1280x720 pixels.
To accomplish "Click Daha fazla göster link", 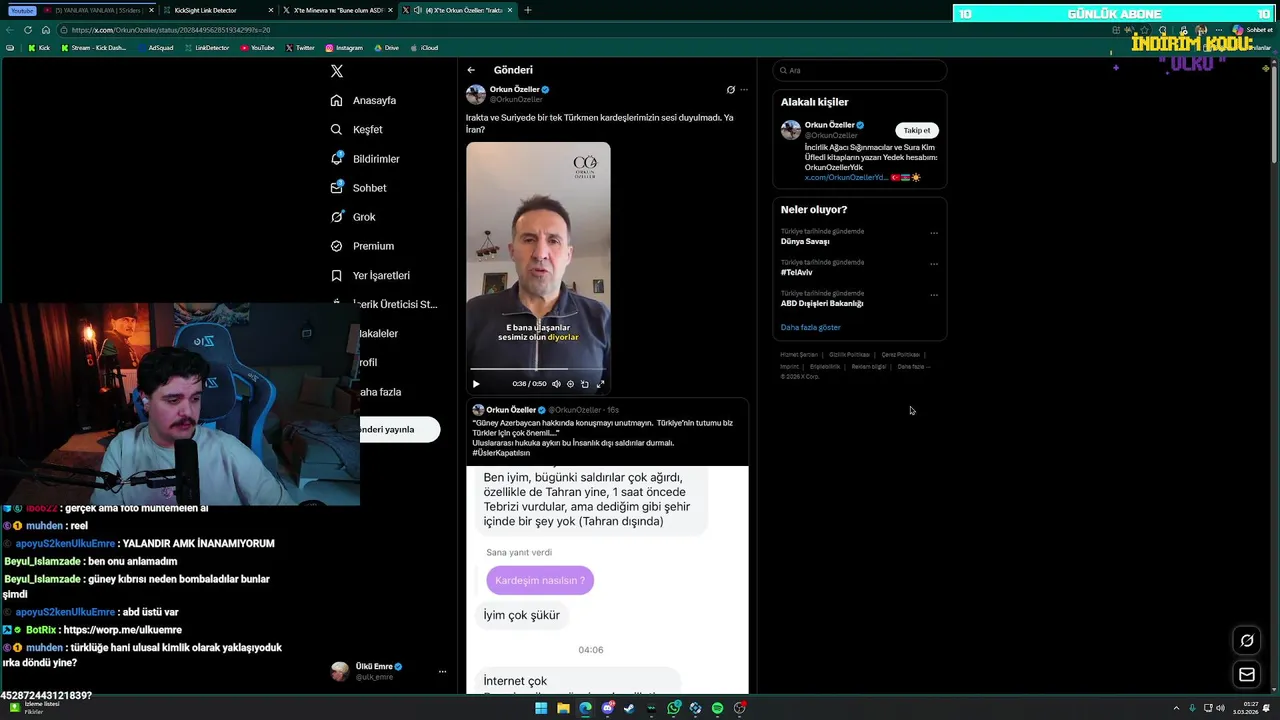I will pos(811,327).
